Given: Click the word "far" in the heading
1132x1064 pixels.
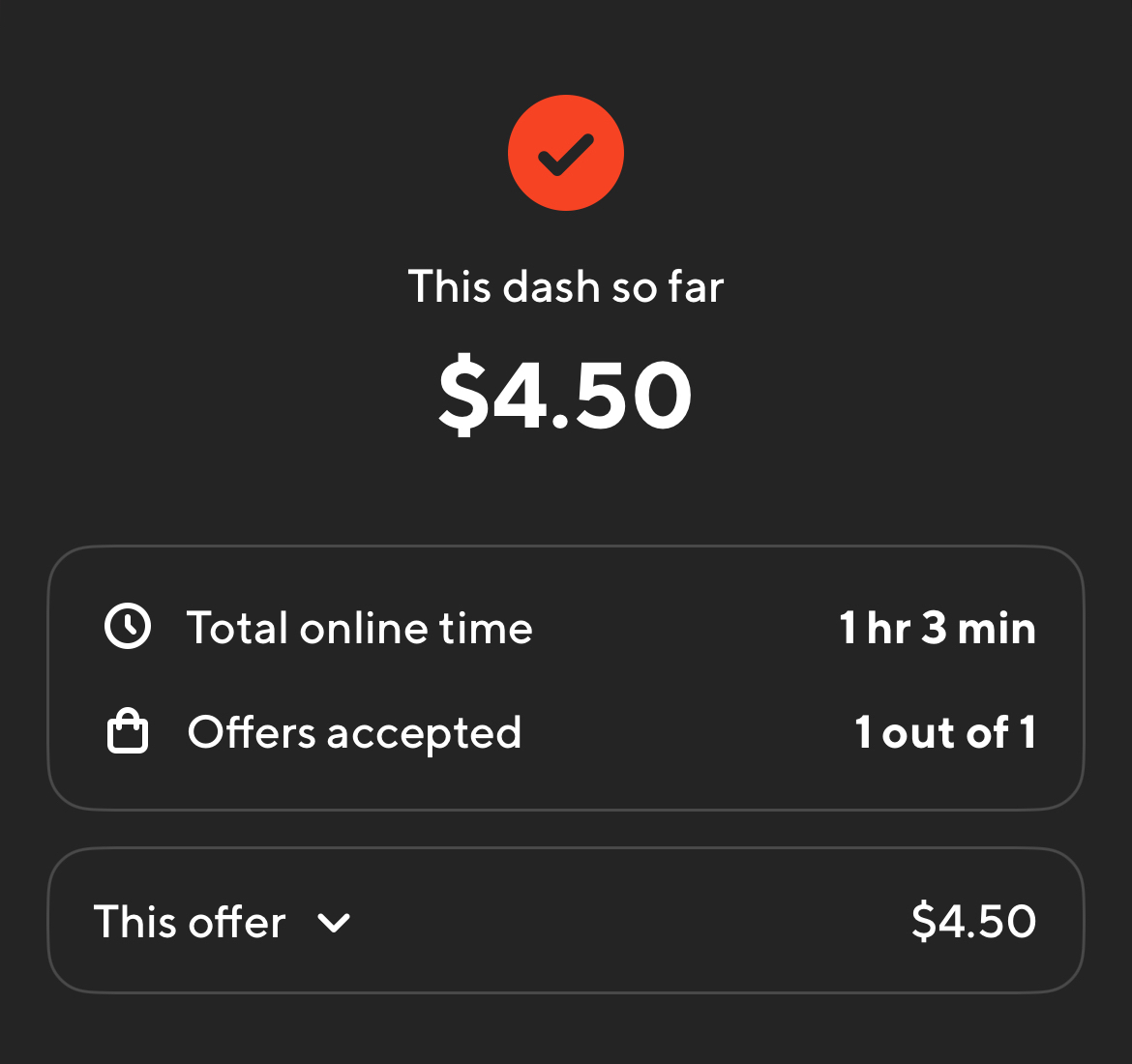Looking at the screenshot, I should 696,287.
